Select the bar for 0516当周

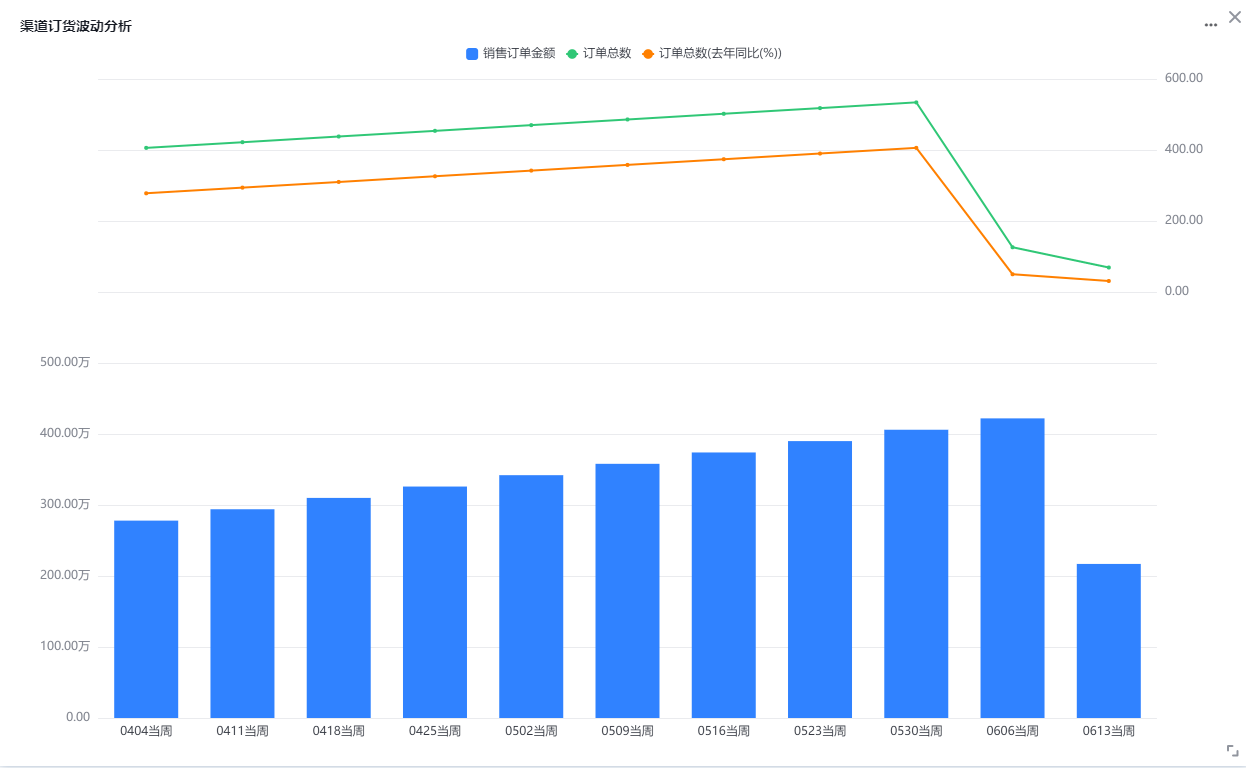(x=724, y=585)
